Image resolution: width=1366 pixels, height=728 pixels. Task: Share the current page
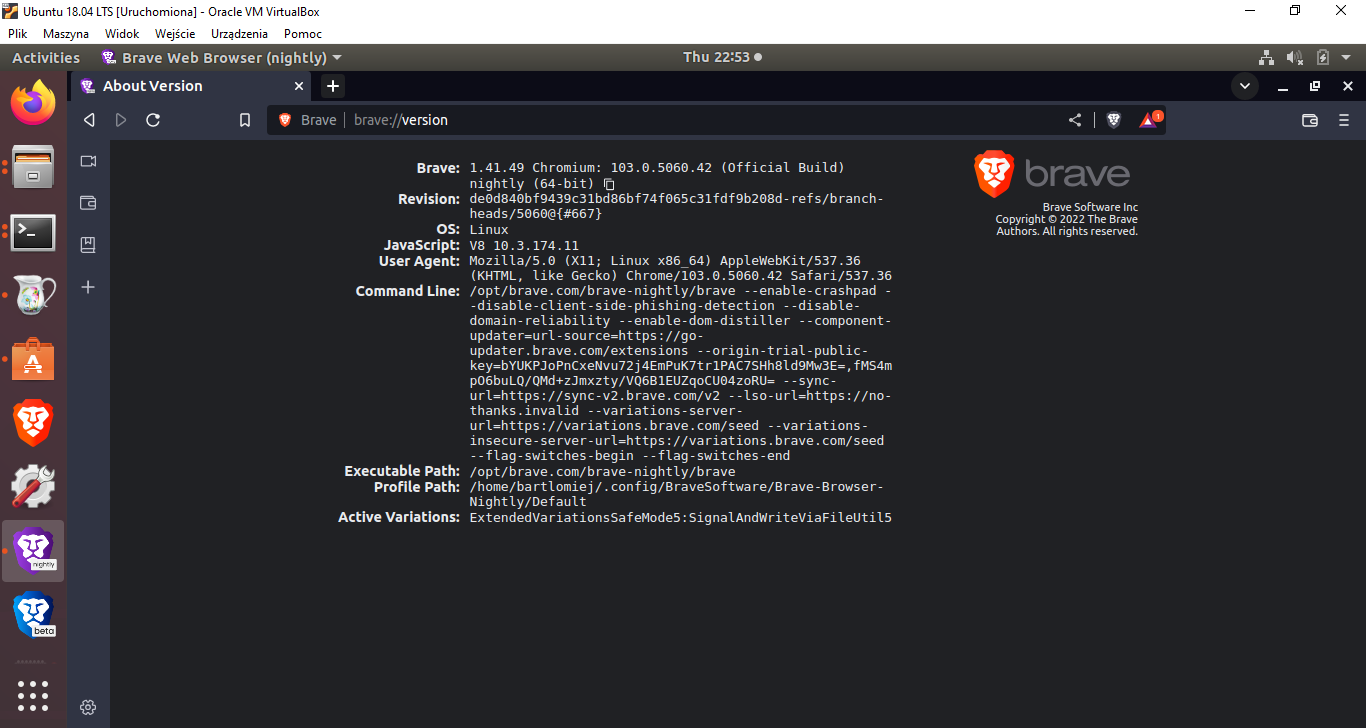[1075, 119]
